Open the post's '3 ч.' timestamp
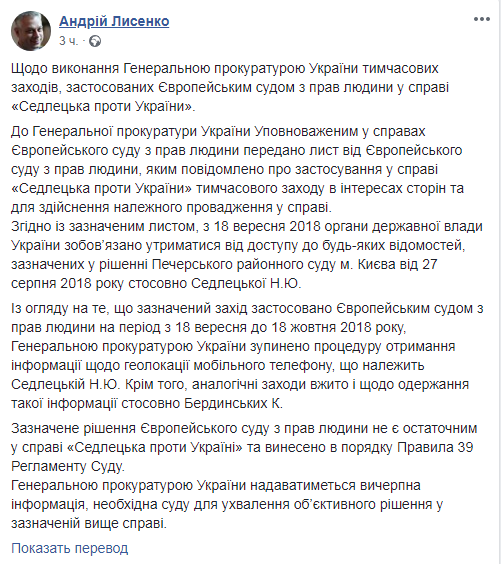Image resolution: width=501 pixels, height=564 pixels. click(x=68, y=41)
